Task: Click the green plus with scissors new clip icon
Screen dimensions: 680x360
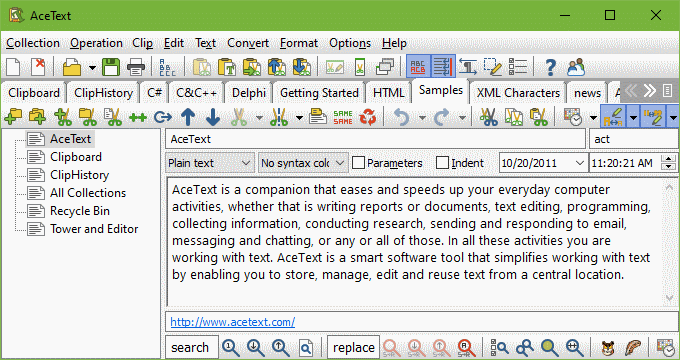Action: tap(63, 117)
